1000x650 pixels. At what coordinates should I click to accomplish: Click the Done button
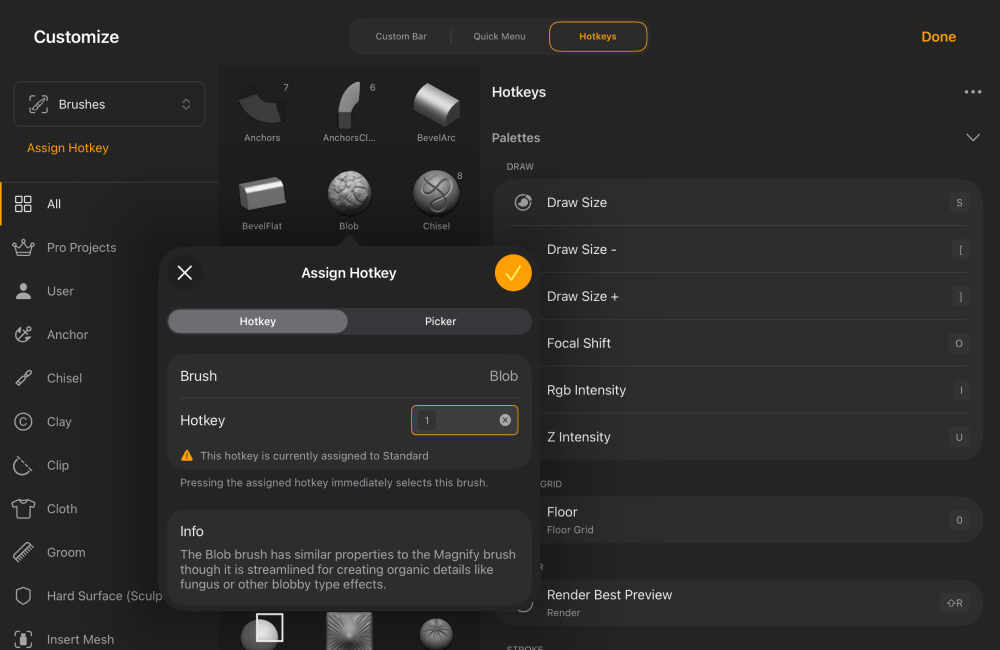(x=938, y=36)
